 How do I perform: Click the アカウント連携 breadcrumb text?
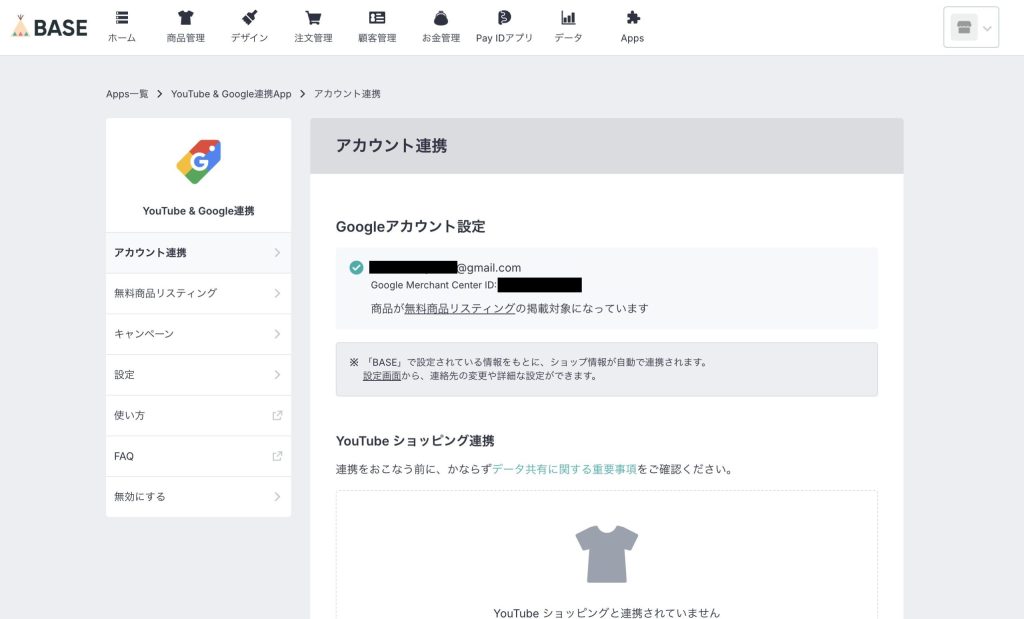point(347,94)
